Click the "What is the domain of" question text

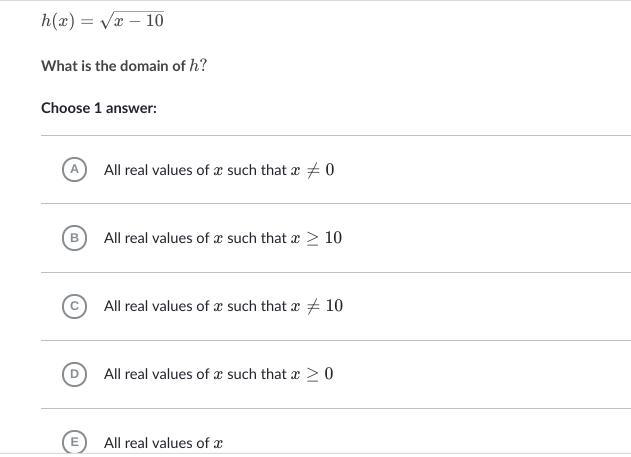point(113,66)
